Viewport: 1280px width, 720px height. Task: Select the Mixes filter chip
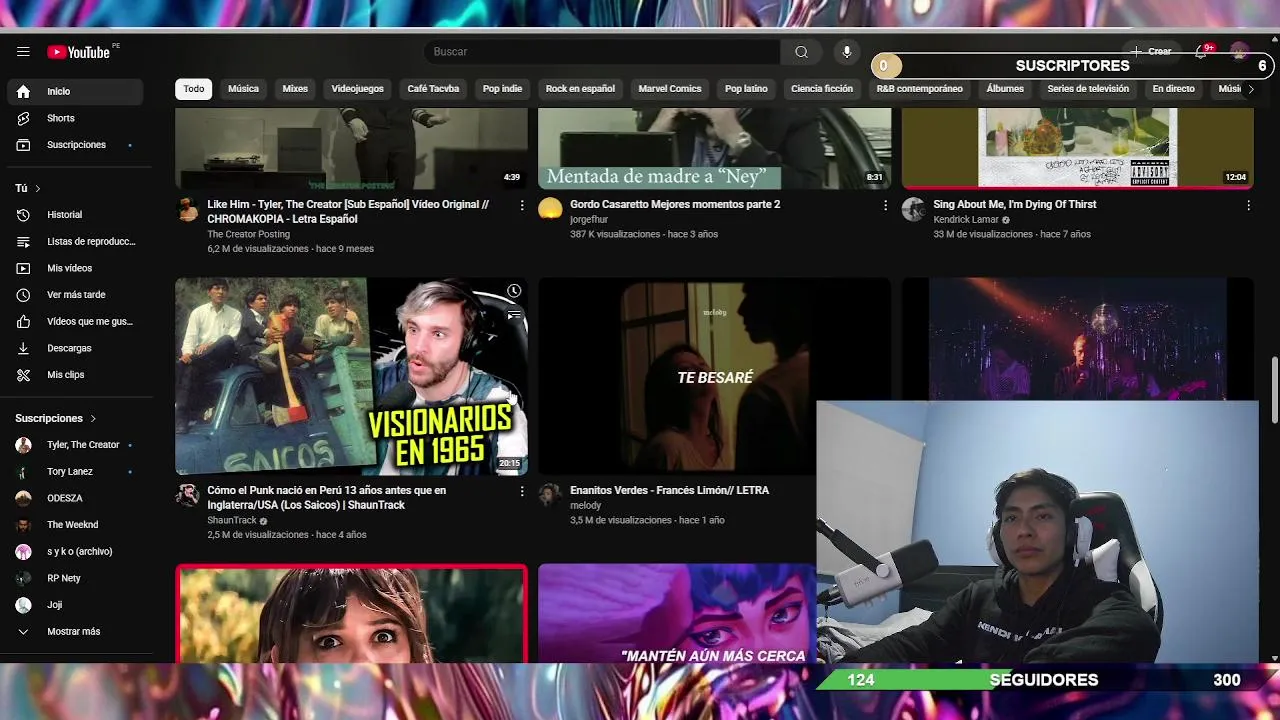coord(295,89)
